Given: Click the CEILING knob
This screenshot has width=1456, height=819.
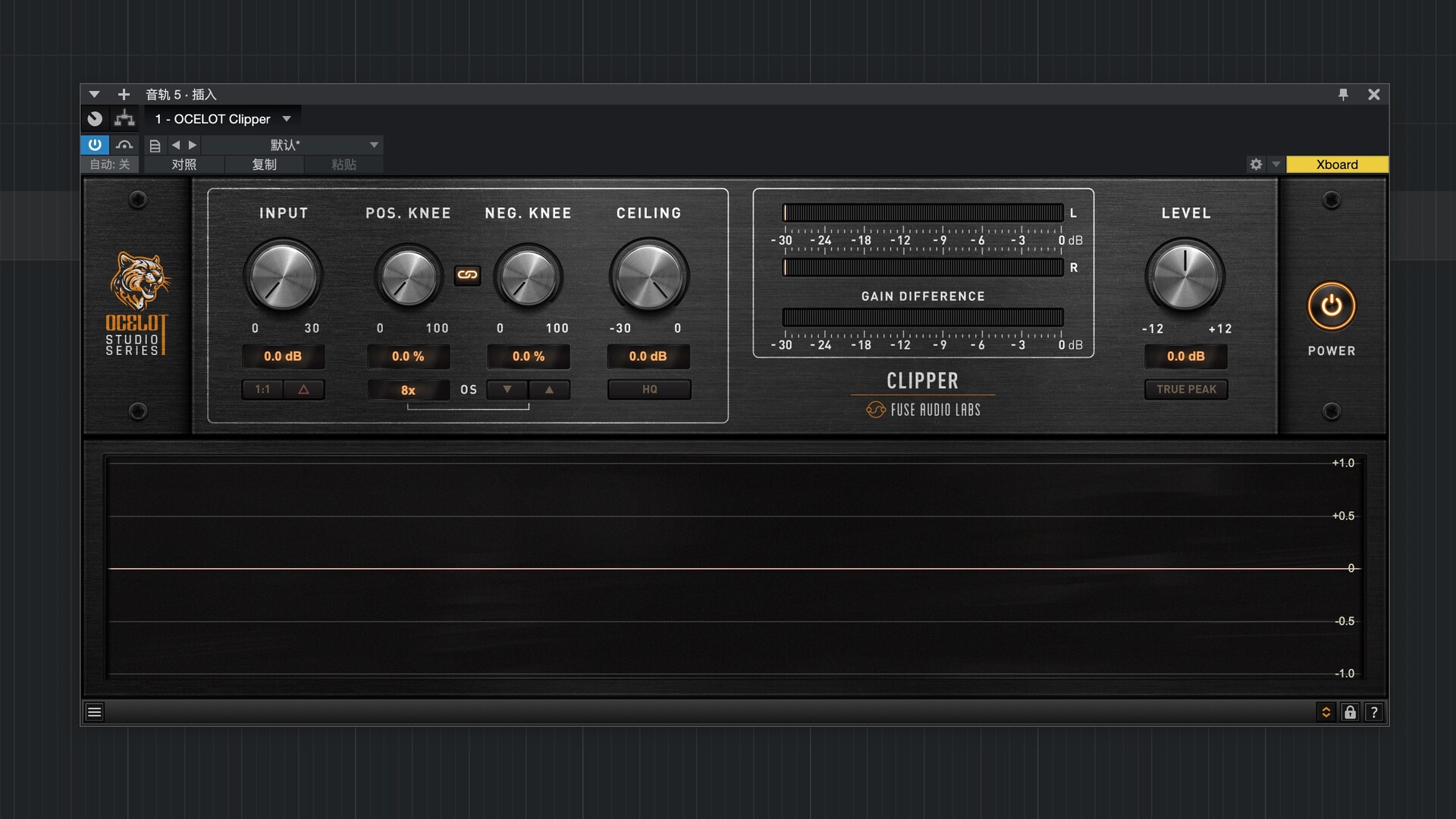Looking at the screenshot, I should (x=649, y=275).
